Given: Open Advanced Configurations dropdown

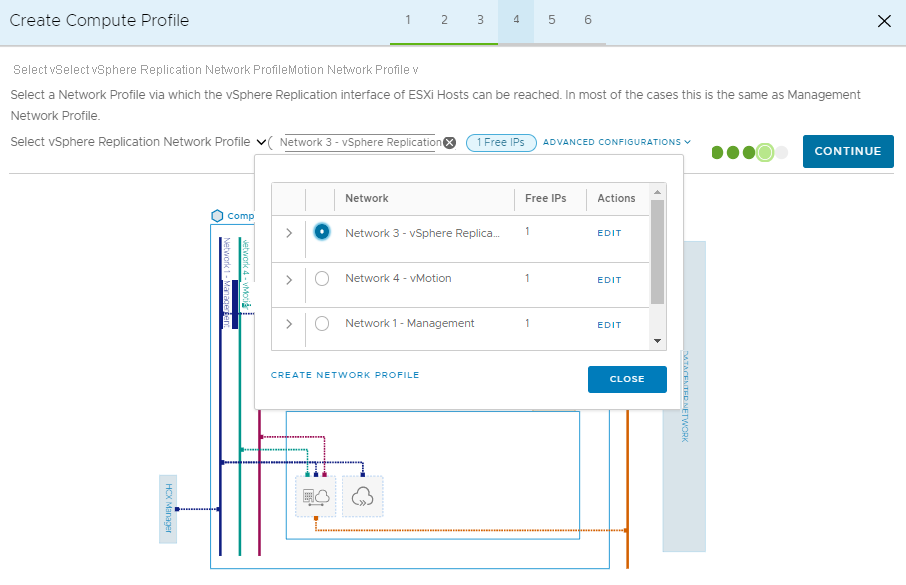Looking at the screenshot, I should tap(617, 142).
